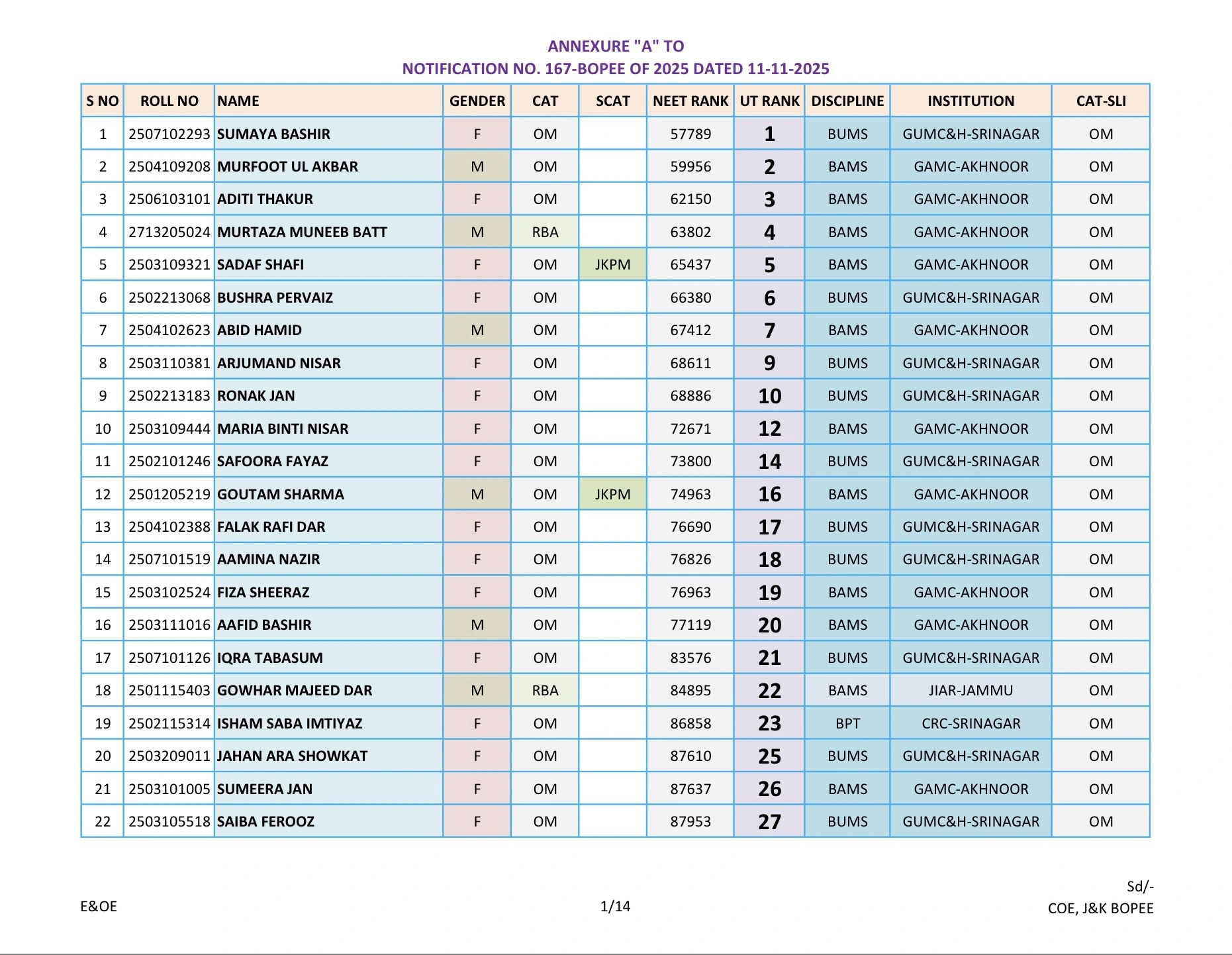
Task: Click the notification number title line
Action: pyautogui.click(x=616, y=69)
